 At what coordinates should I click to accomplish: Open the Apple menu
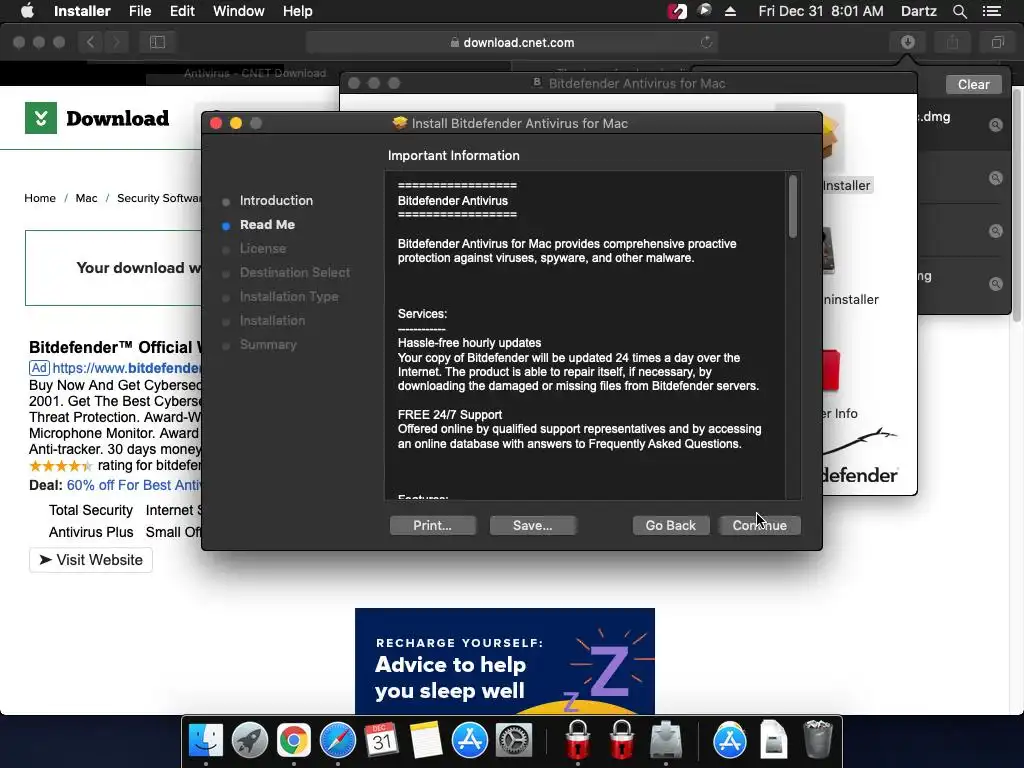[27, 11]
